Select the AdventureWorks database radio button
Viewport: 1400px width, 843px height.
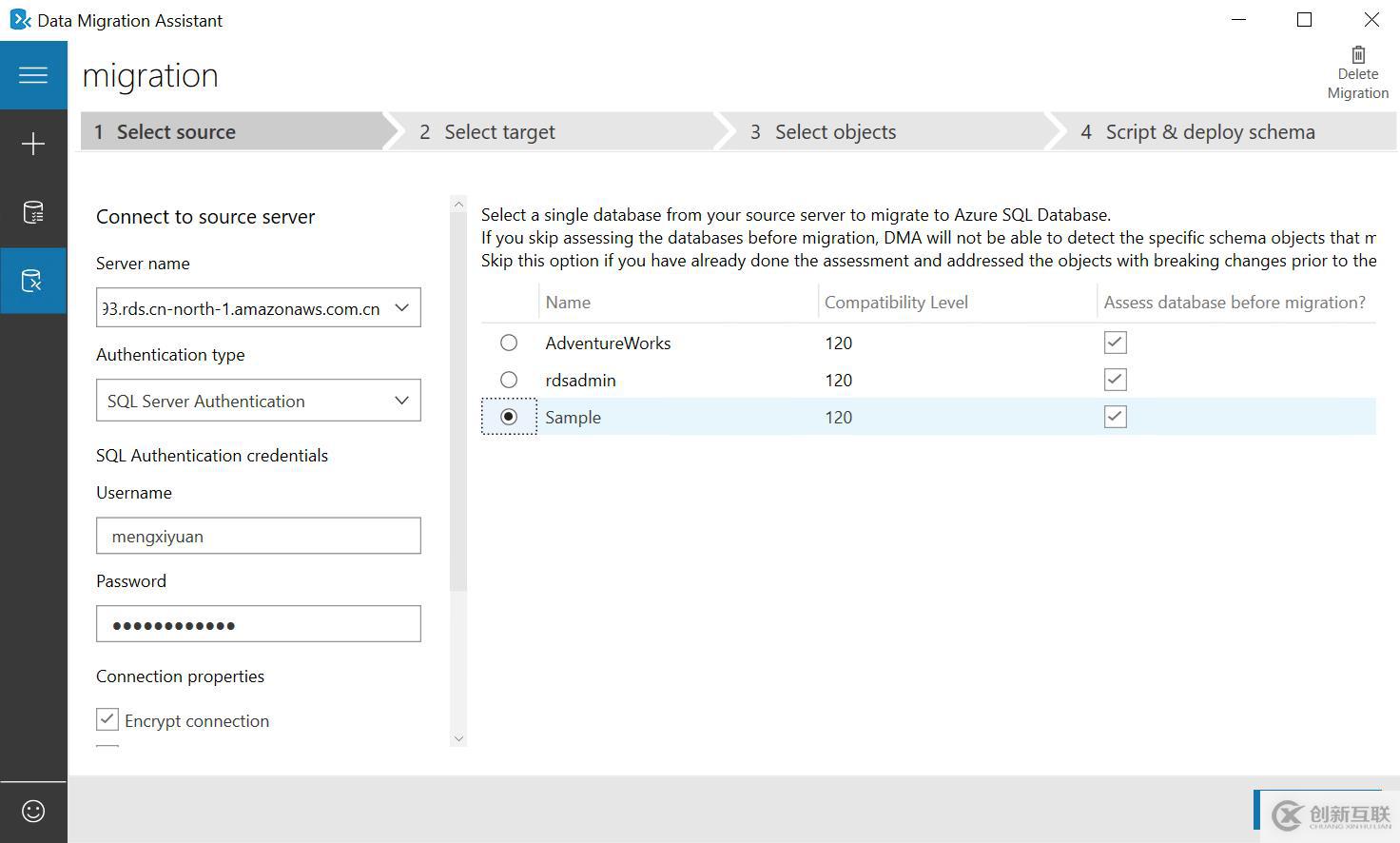coord(509,343)
